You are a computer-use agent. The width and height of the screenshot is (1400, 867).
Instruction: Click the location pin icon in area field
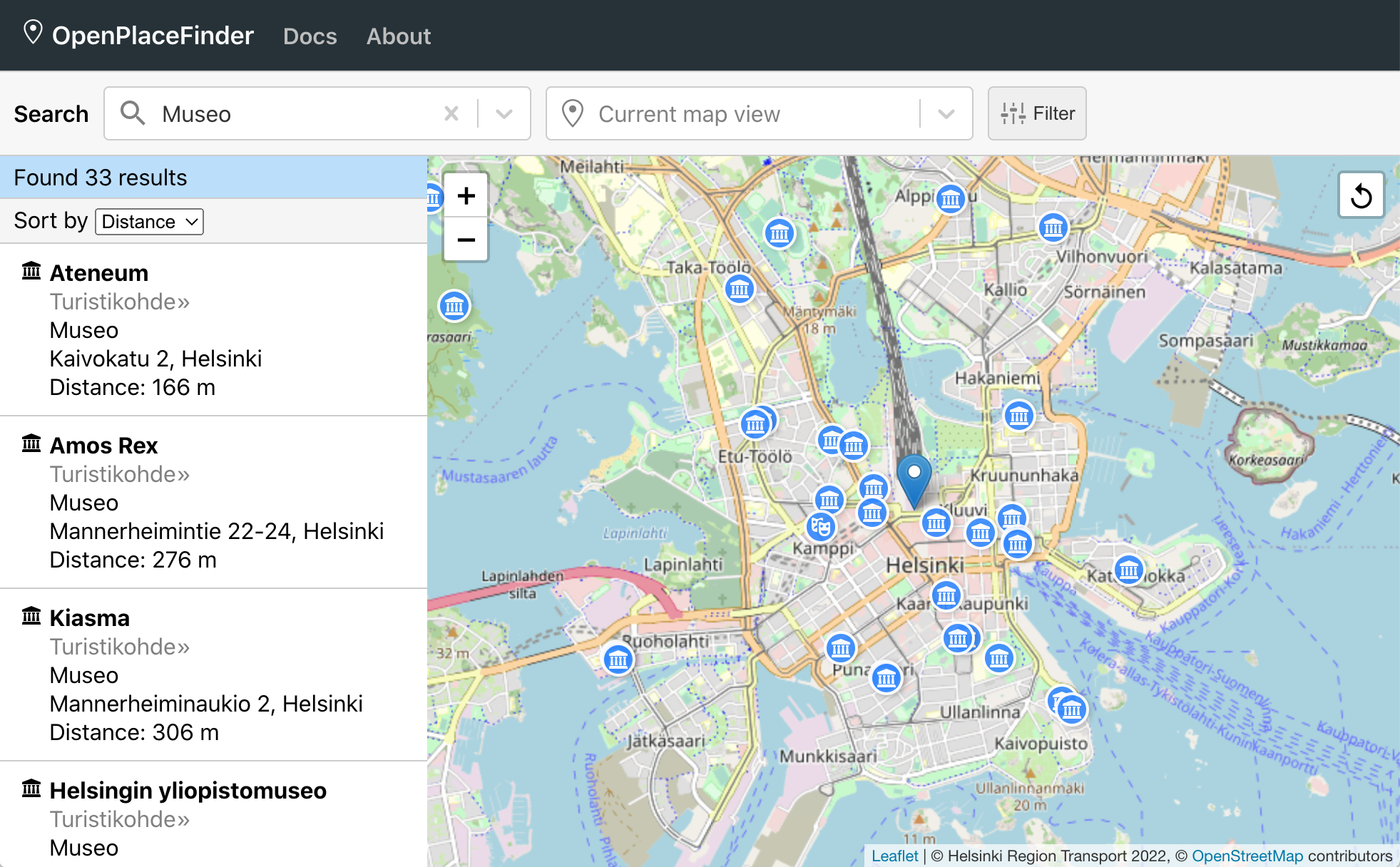pos(573,113)
